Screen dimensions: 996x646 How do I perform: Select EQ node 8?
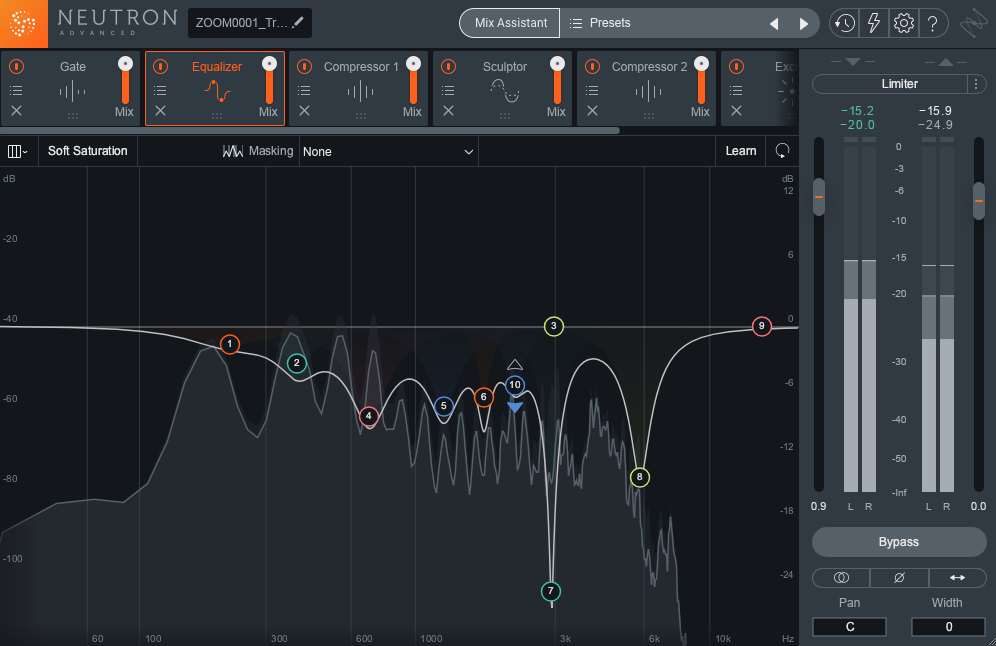click(x=640, y=477)
